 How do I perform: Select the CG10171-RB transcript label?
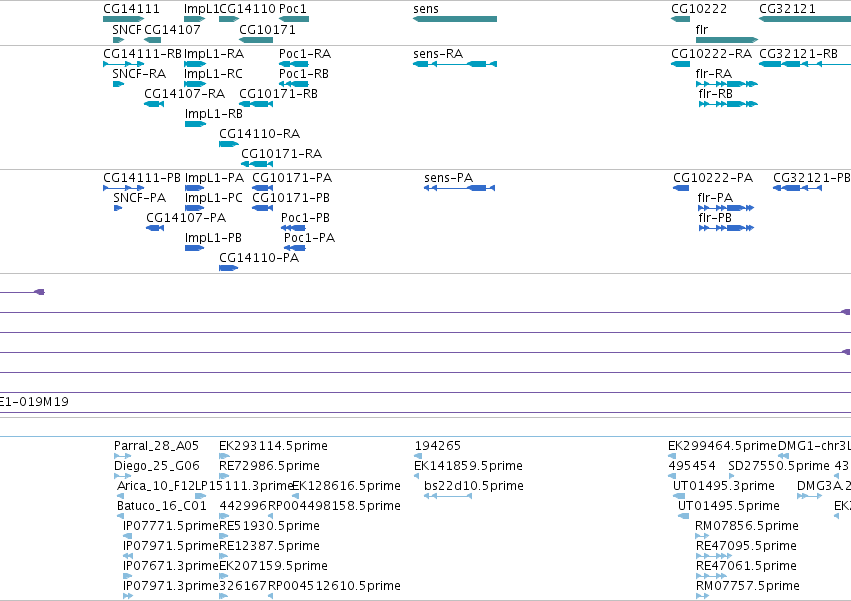(x=278, y=94)
